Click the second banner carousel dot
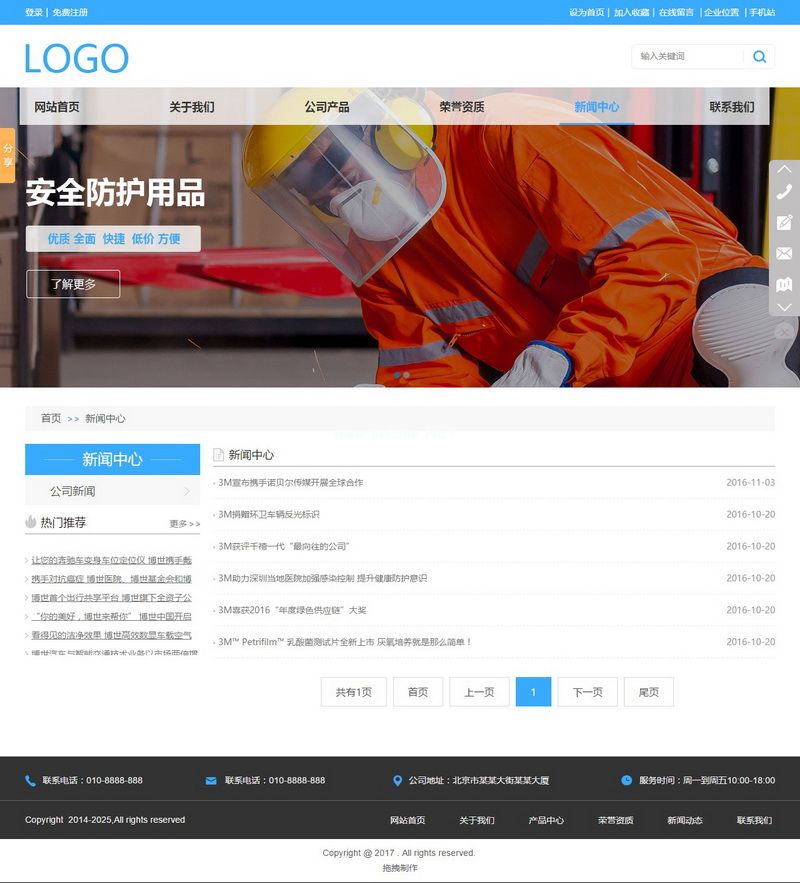Image resolution: width=800 pixels, height=883 pixels. 406,374
